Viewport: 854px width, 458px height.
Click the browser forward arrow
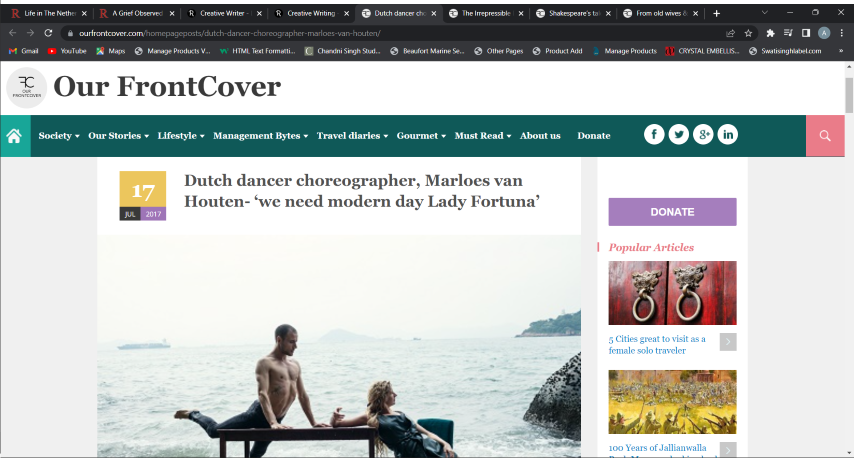click(30, 33)
